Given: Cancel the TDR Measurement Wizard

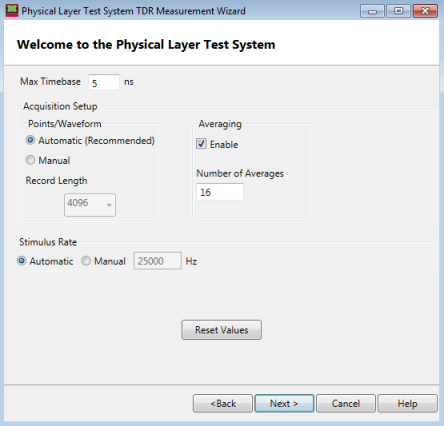Looking at the screenshot, I should tap(346, 403).
